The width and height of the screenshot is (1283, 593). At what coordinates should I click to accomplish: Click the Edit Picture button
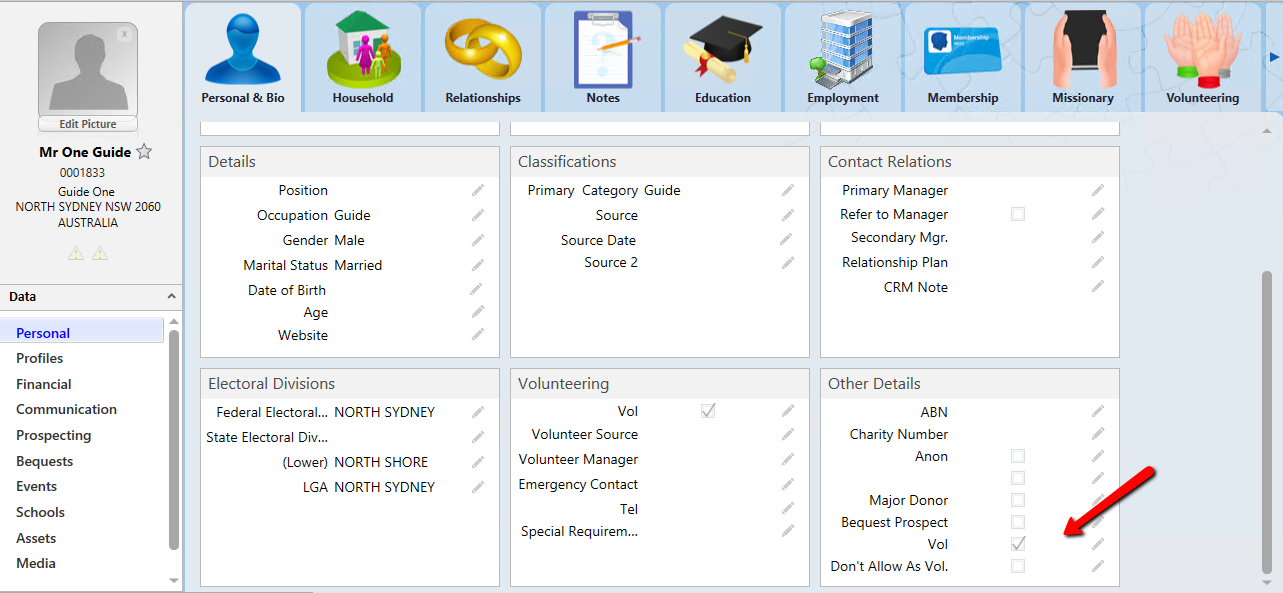88,124
